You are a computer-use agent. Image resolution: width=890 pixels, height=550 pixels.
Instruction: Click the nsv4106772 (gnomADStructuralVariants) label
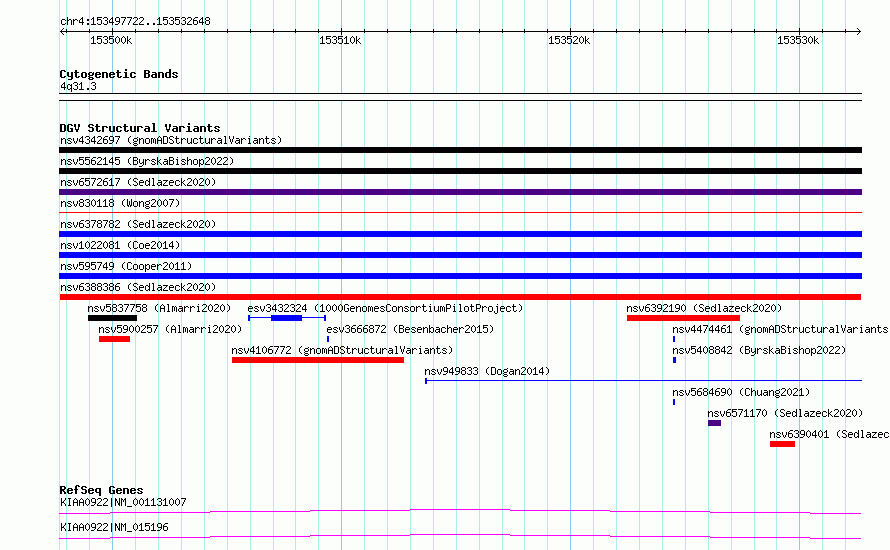[x=342, y=350]
